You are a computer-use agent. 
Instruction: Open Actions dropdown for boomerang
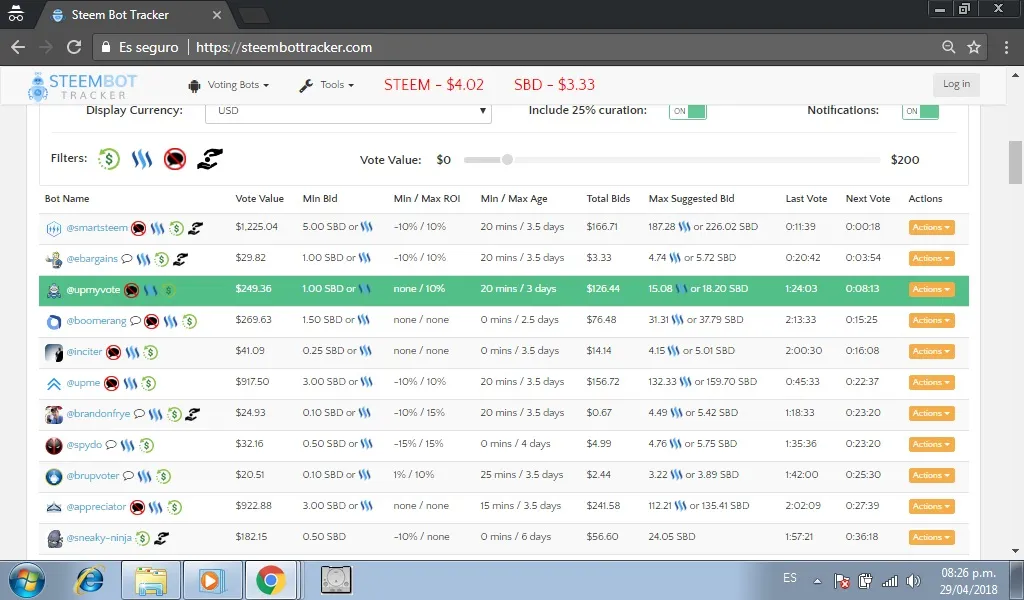tap(931, 321)
